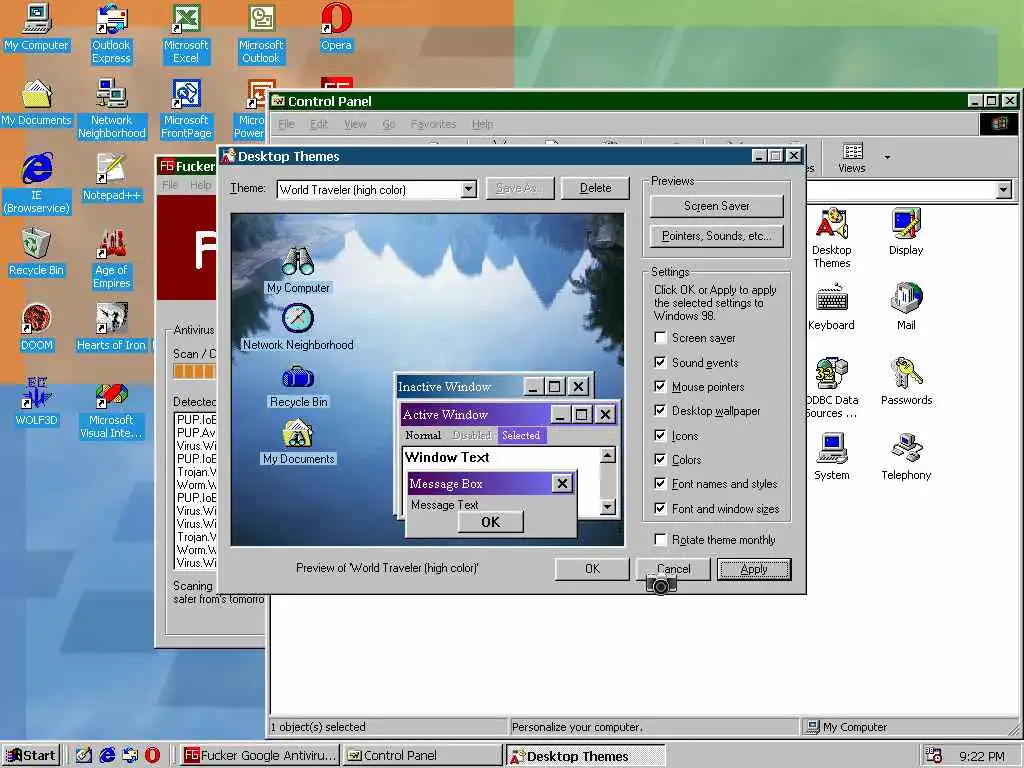Launch Microsoft FrontPage desktop shortcut
The width and height of the screenshot is (1024, 768).
click(x=186, y=109)
